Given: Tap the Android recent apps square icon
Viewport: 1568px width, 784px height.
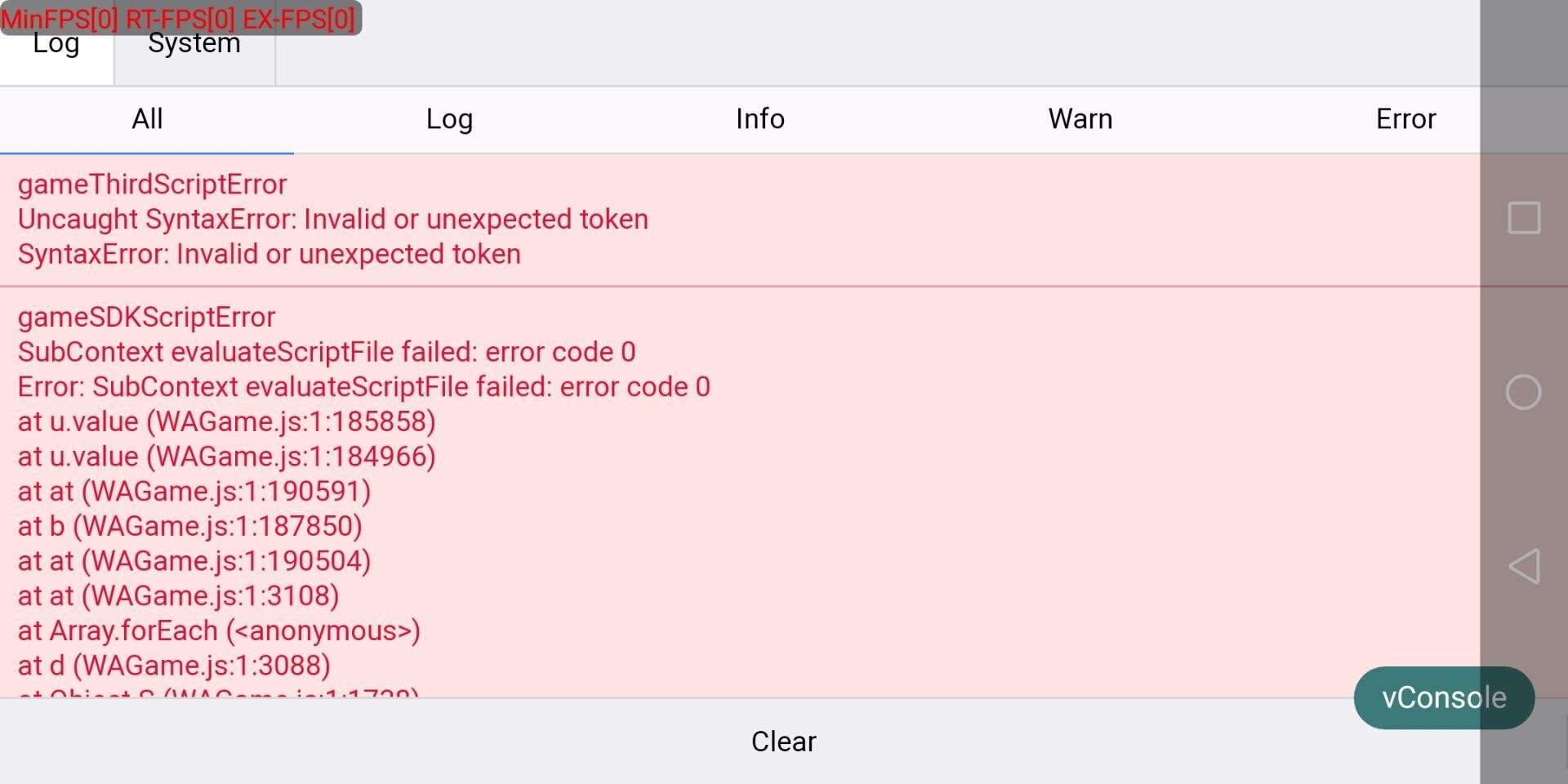Looking at the screenshot, I should [x=1524, y=218].
